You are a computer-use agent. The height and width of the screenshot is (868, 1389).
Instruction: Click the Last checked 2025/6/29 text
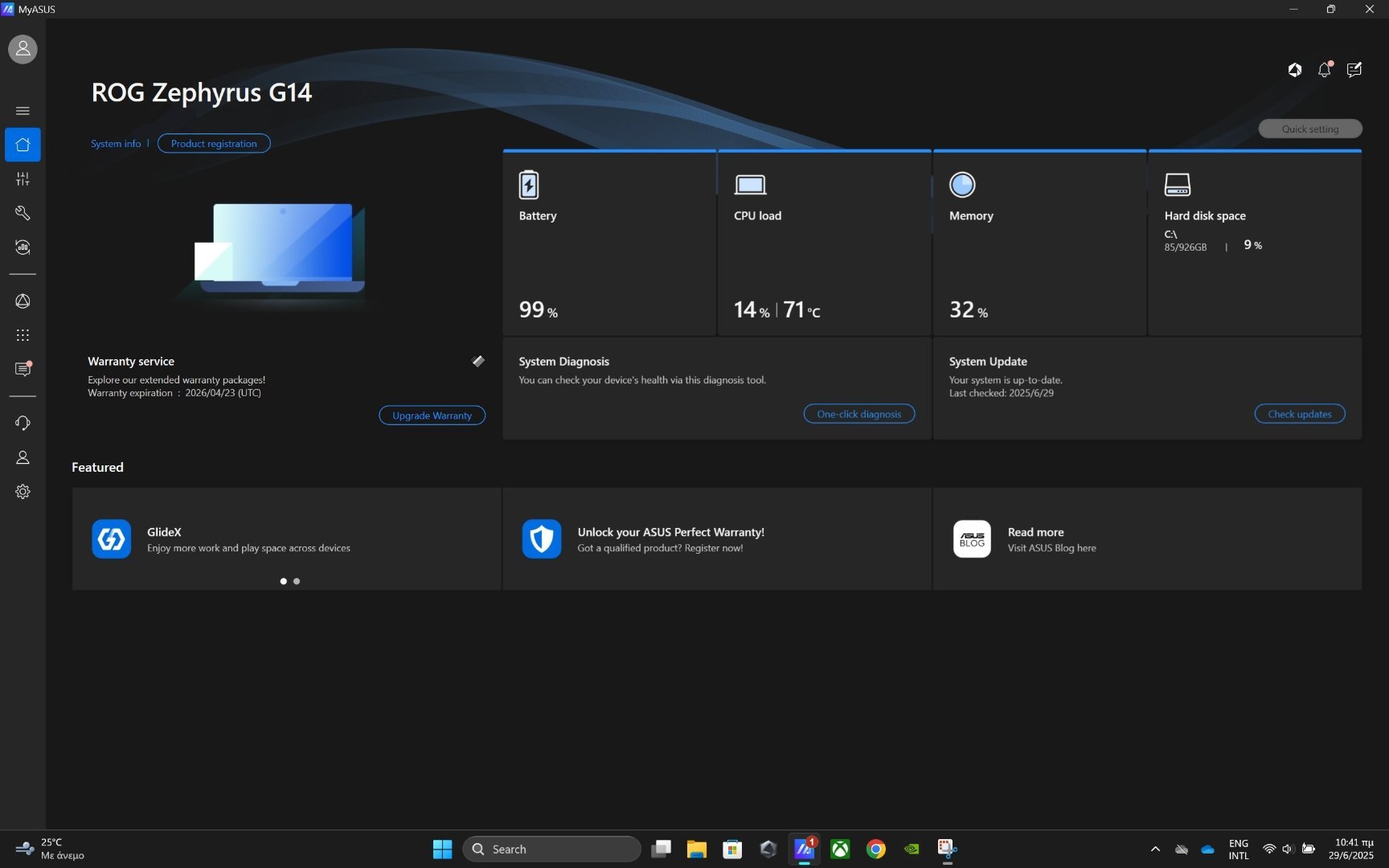(x=1001, y=393)
